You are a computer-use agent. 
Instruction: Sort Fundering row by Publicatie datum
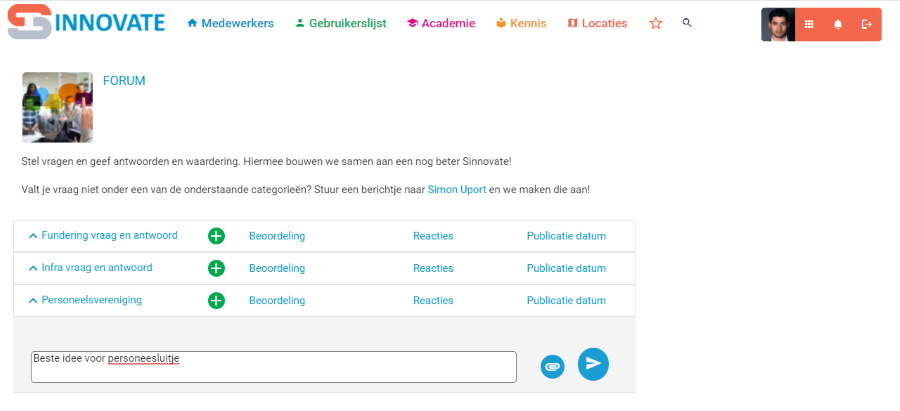pyautogui.click(x=566, y=236)
